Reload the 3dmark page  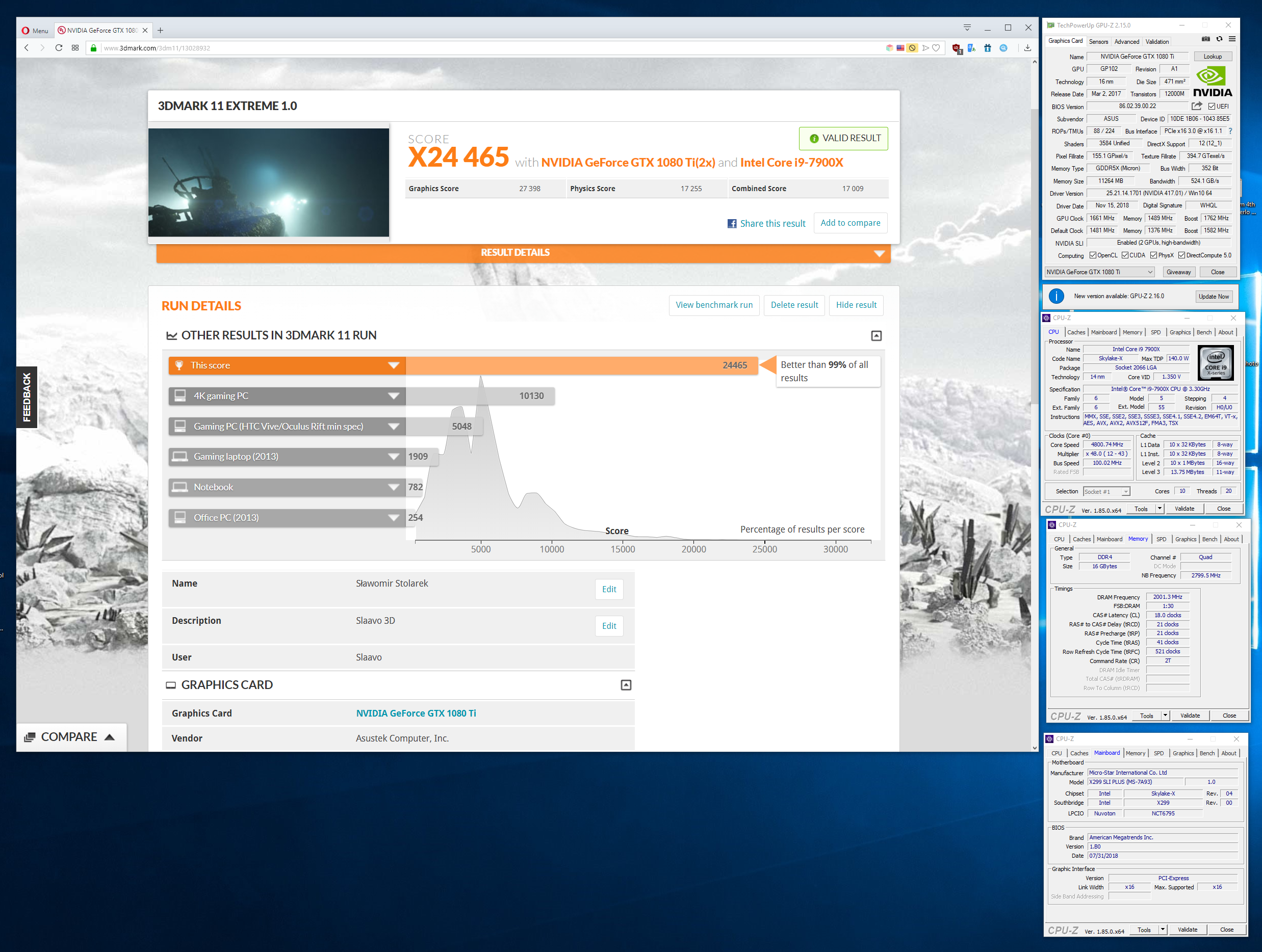(x=58, y=48)
